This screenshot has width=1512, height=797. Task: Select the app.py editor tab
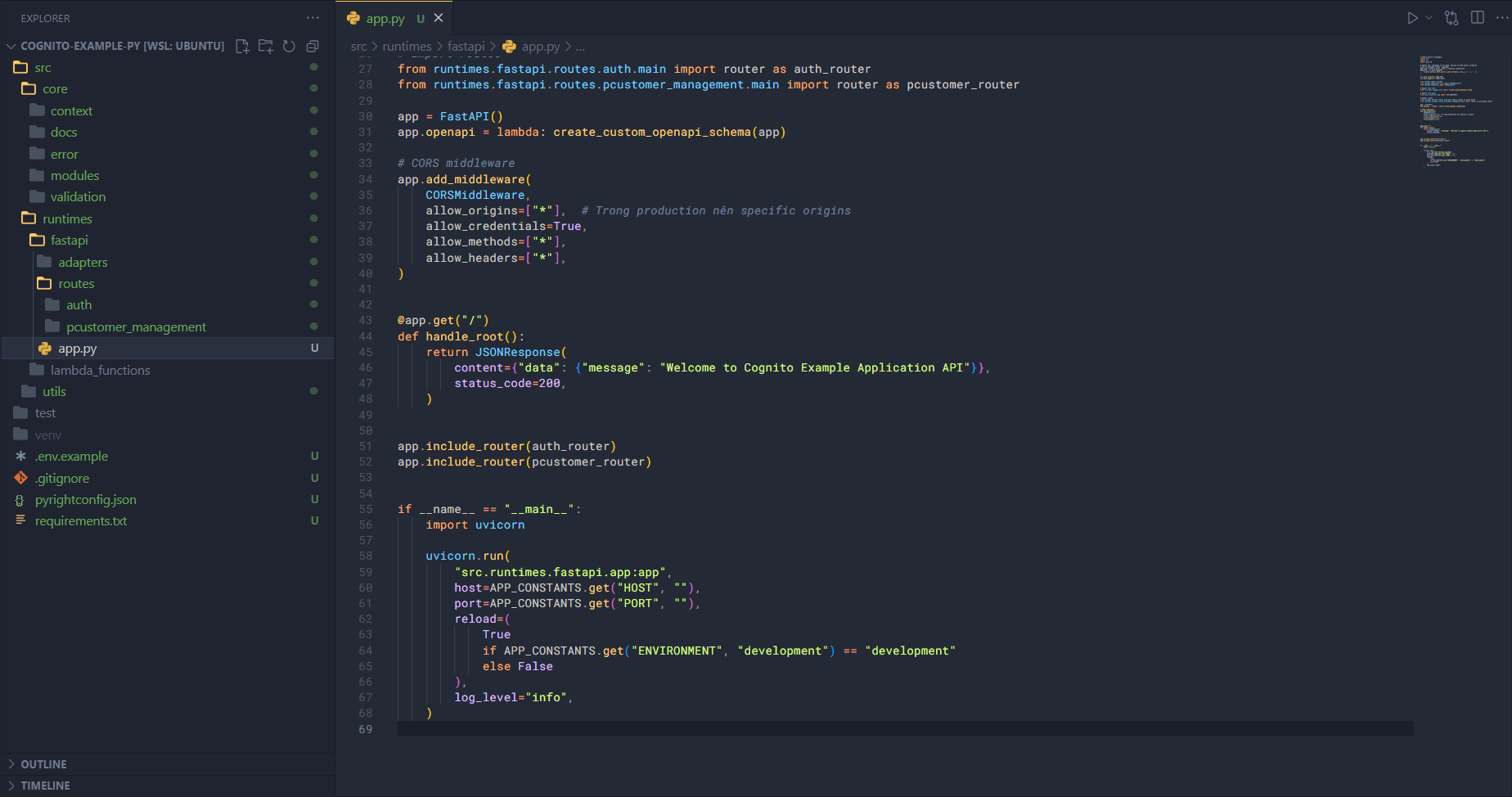[x=385, y=18]
